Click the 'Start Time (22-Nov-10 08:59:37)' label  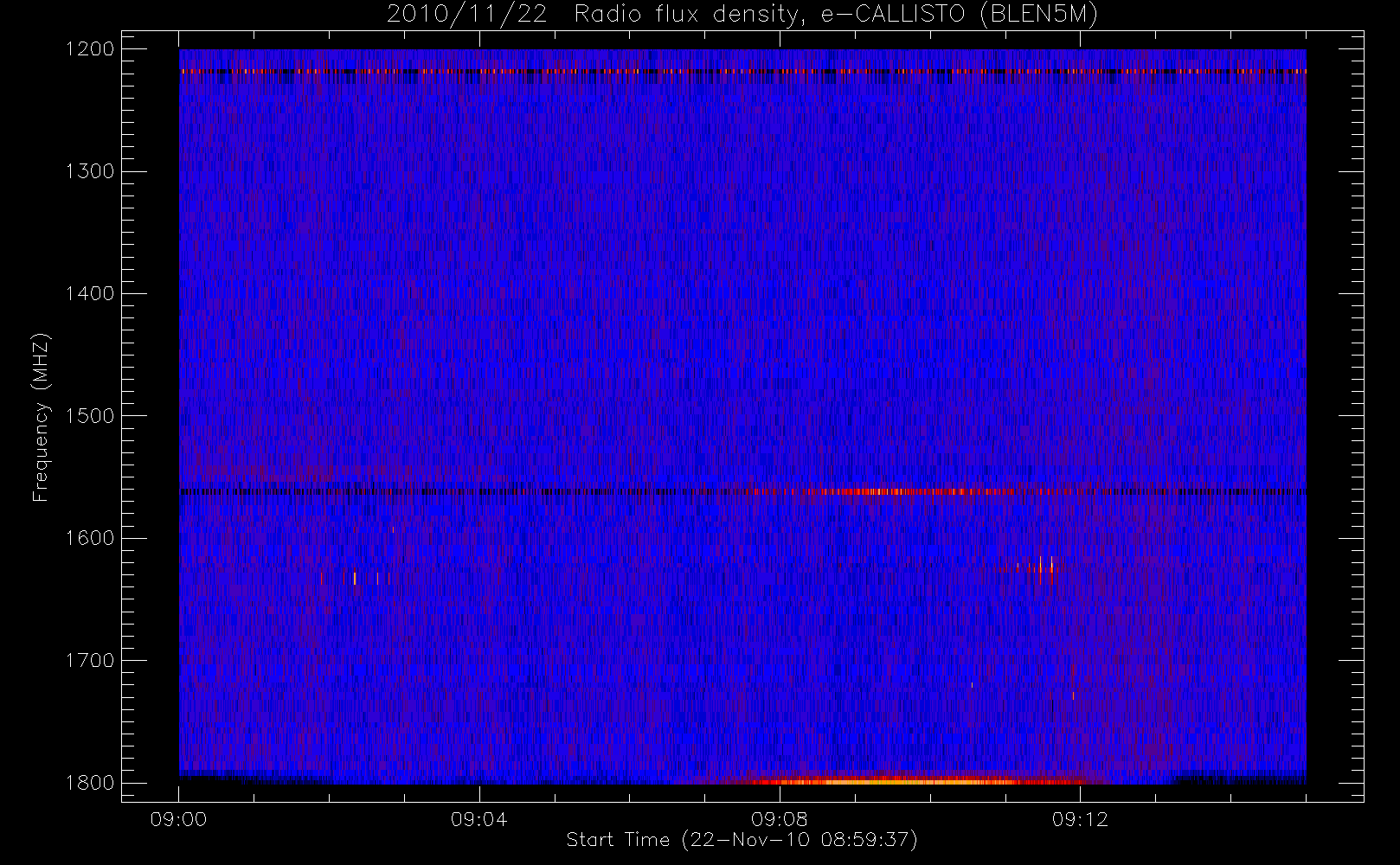pos(742,840)
